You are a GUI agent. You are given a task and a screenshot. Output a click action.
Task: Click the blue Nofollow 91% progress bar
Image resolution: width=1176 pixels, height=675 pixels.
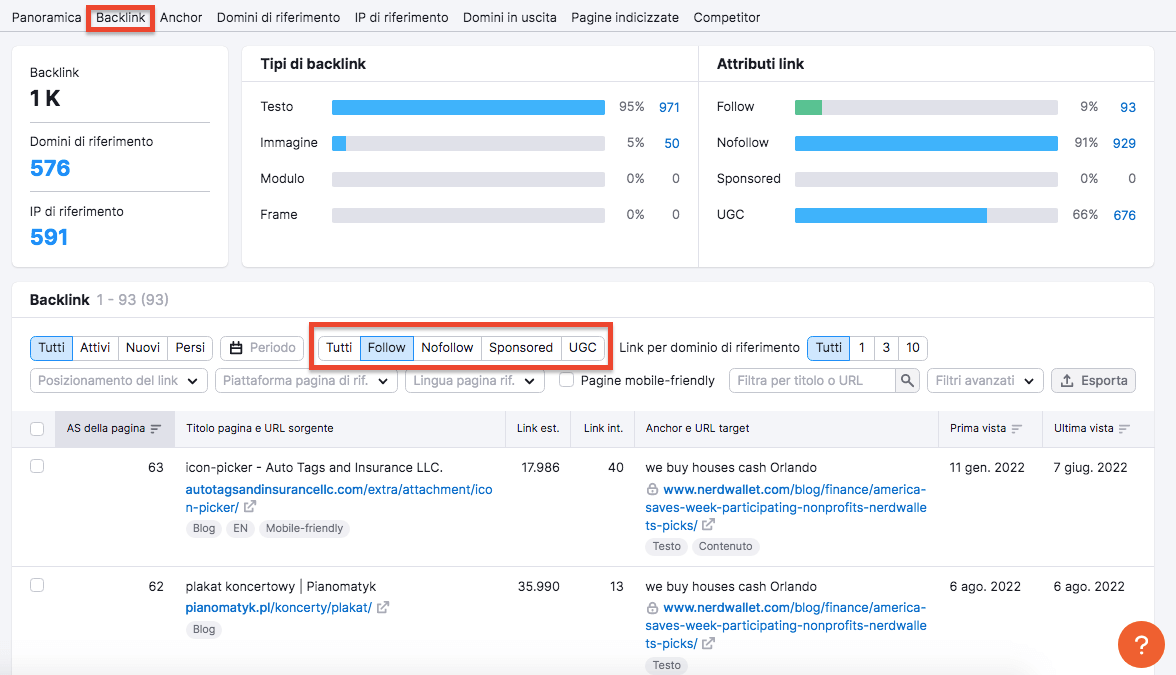(x=926, y=143)
